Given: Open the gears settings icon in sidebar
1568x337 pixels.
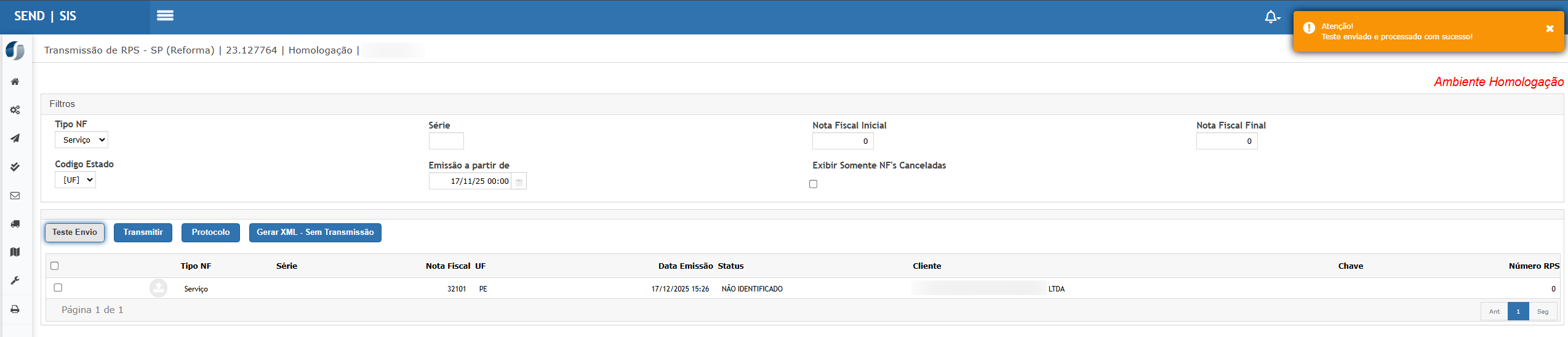Looking at the screenshot, I should pyautogui.click(x=15, y=110).
